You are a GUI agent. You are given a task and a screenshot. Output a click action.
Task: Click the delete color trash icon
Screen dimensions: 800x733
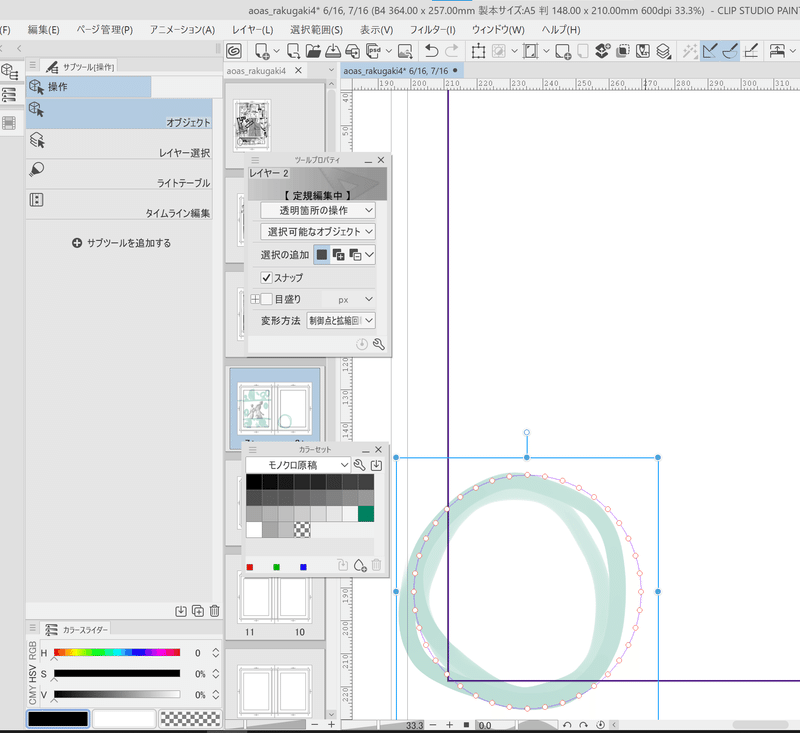tap(377, 565)
